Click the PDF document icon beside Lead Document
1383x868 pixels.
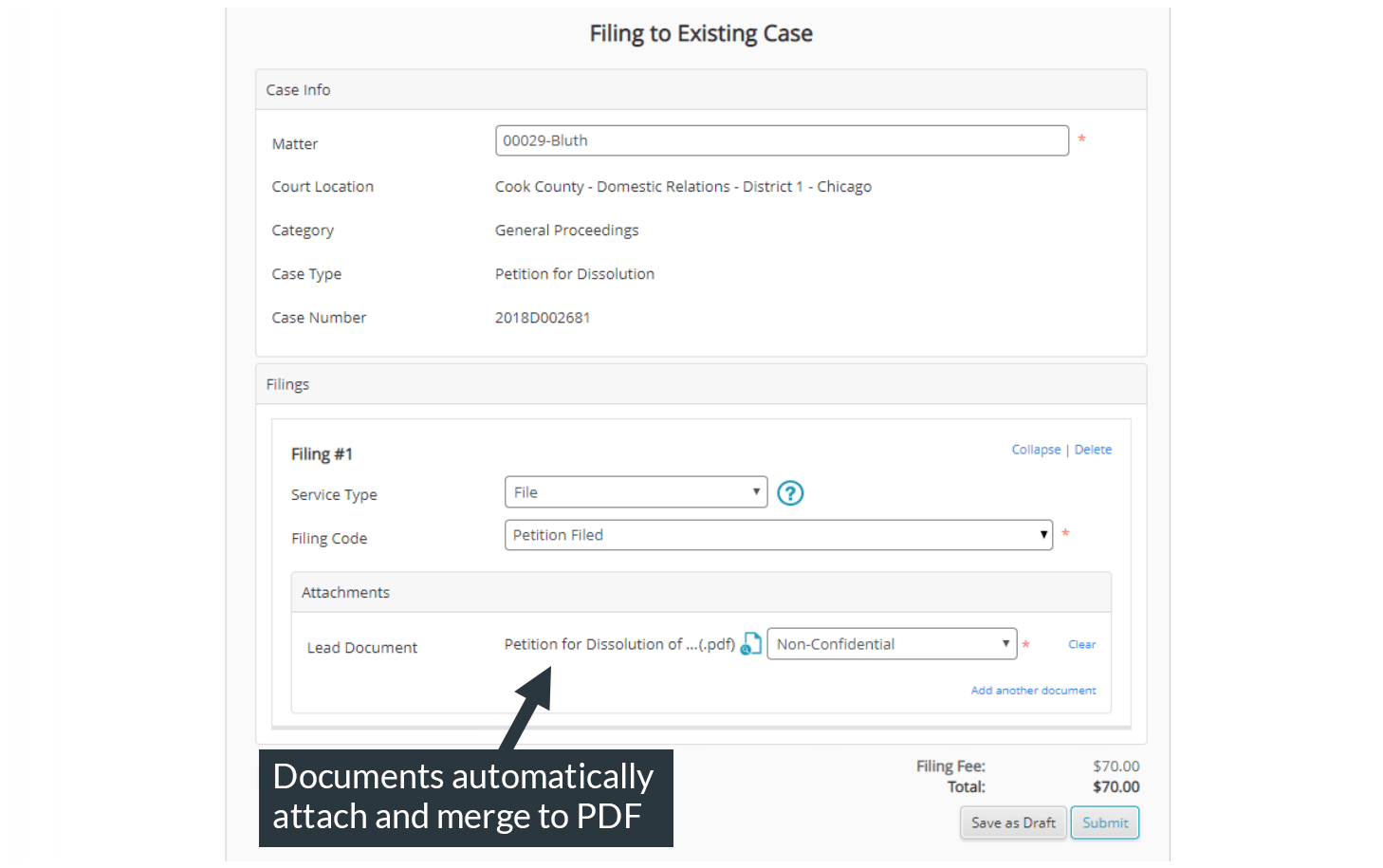[x=751, y=644]
